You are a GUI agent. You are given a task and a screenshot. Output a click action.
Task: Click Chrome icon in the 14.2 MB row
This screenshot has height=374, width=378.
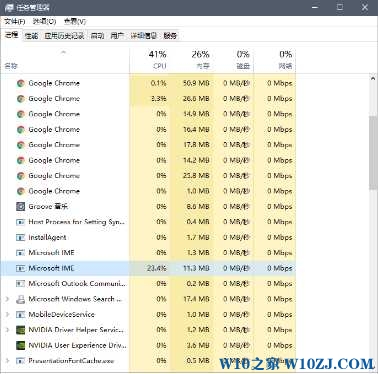click(21, 160)
